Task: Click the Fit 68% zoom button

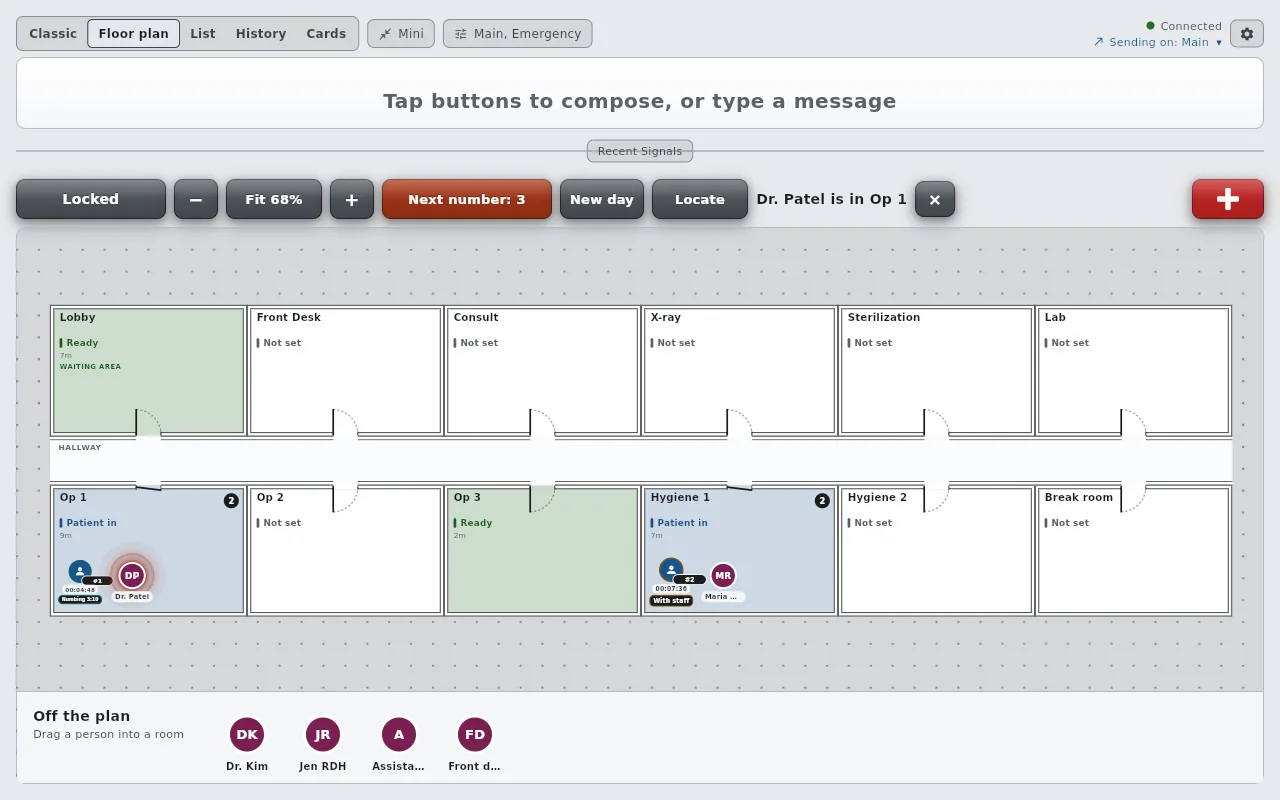Action: [274, 199]
